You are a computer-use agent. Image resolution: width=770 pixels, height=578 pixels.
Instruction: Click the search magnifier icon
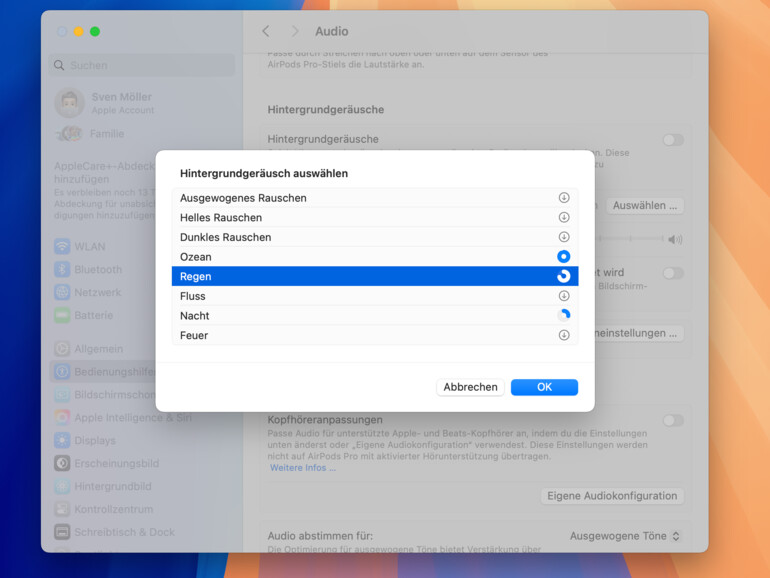(59, 65)
